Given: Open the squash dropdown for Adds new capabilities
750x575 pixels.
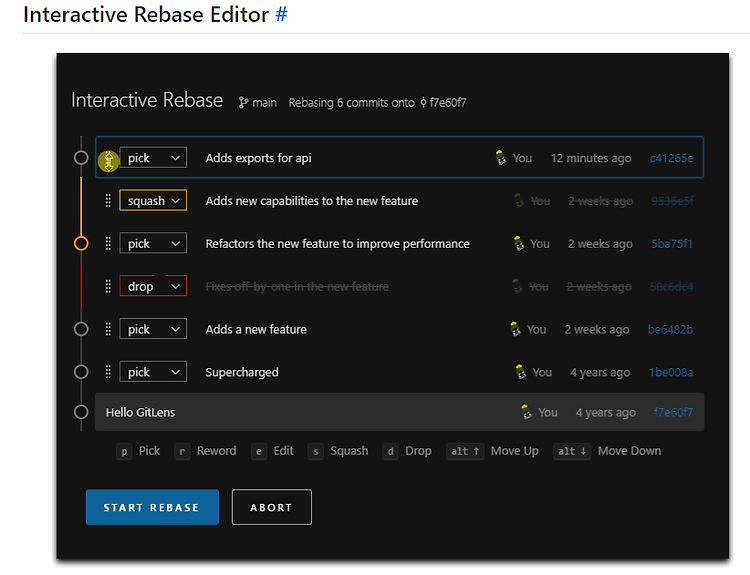Looking at the screenshot, I should coord(153,201).
